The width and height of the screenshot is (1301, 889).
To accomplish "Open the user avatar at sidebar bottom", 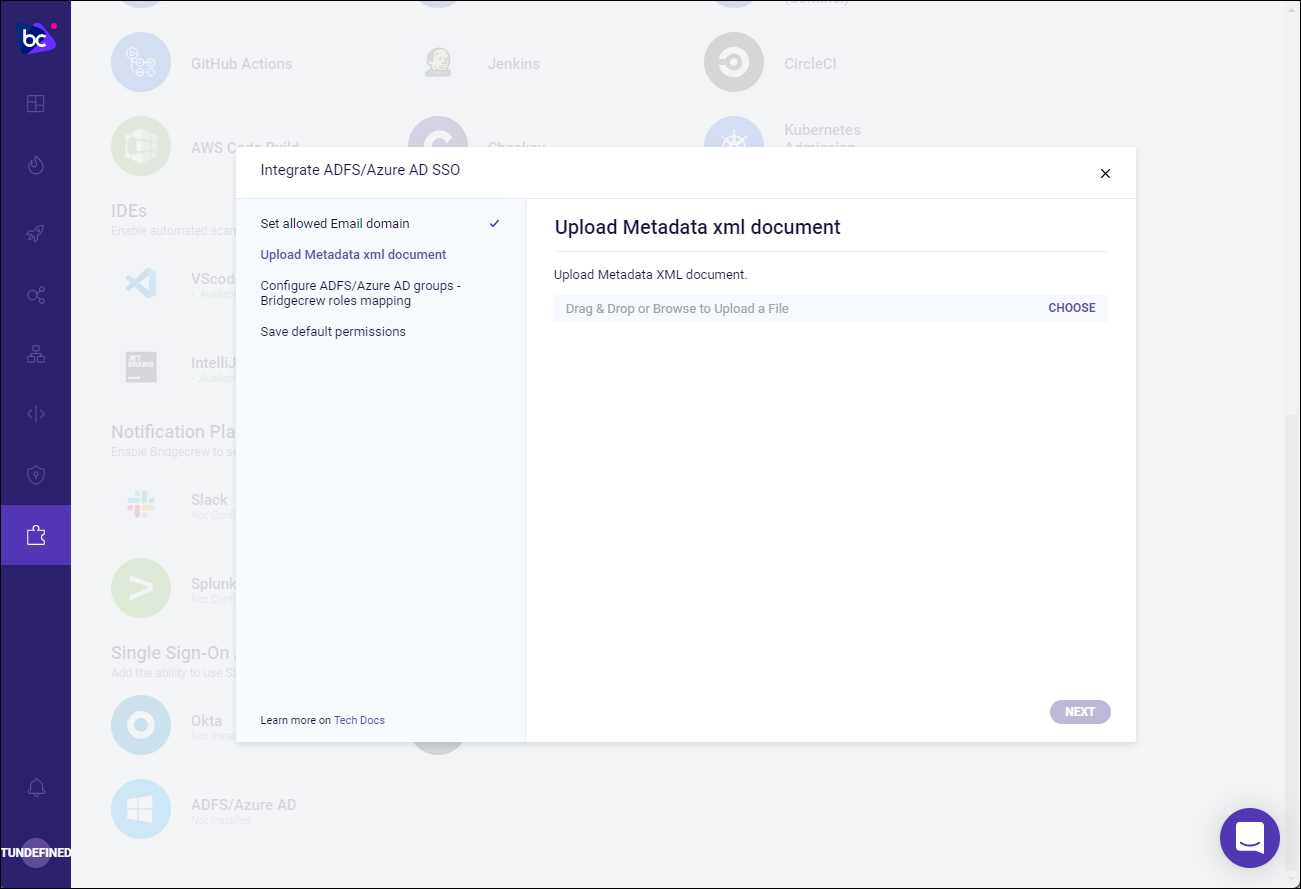I will tap(36, 853).
